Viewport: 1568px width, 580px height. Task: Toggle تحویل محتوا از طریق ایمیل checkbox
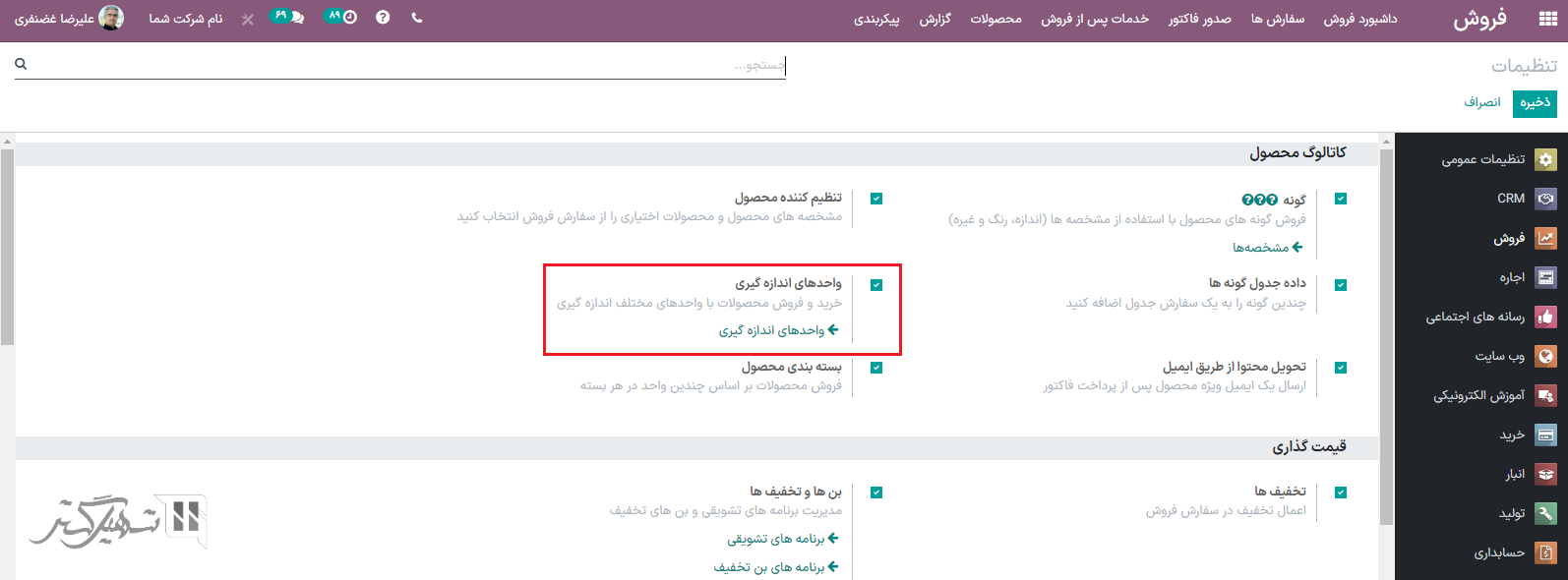(1341, 368)
